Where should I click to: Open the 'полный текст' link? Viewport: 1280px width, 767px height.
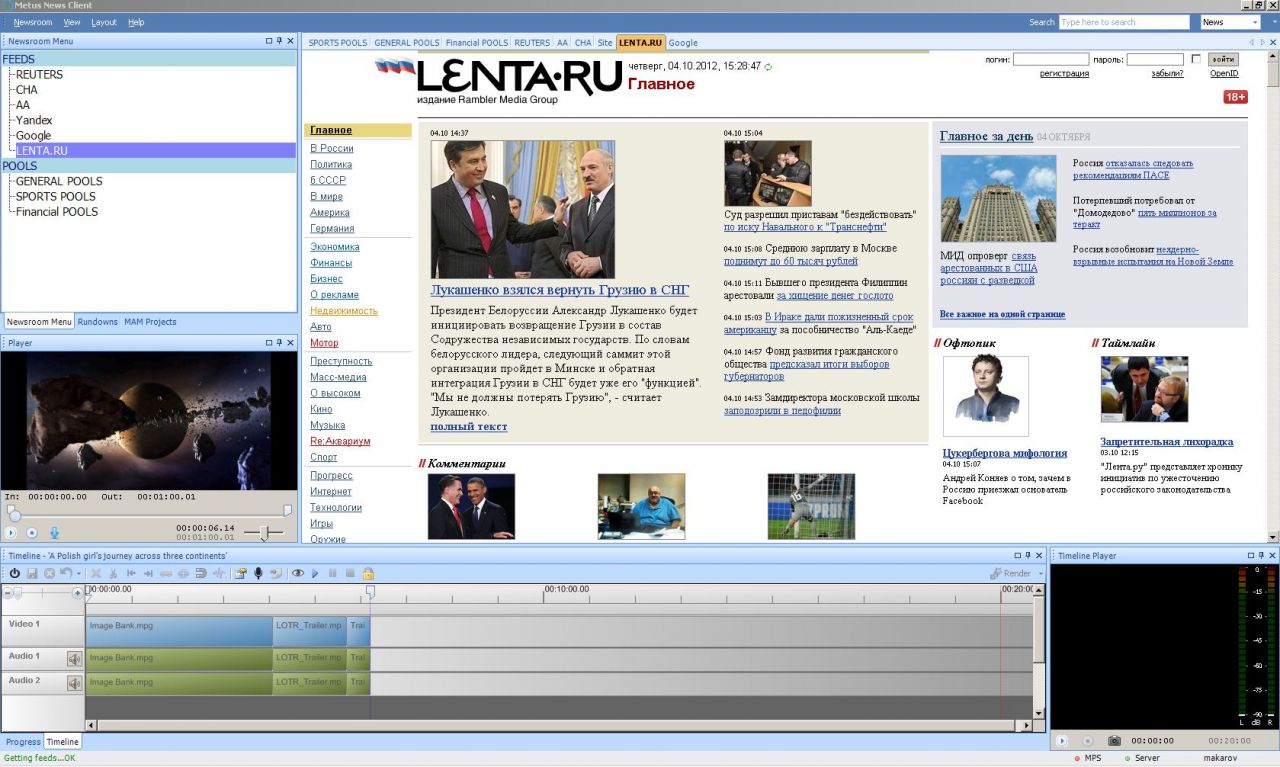pyautogui.click(x=469, y=427)
